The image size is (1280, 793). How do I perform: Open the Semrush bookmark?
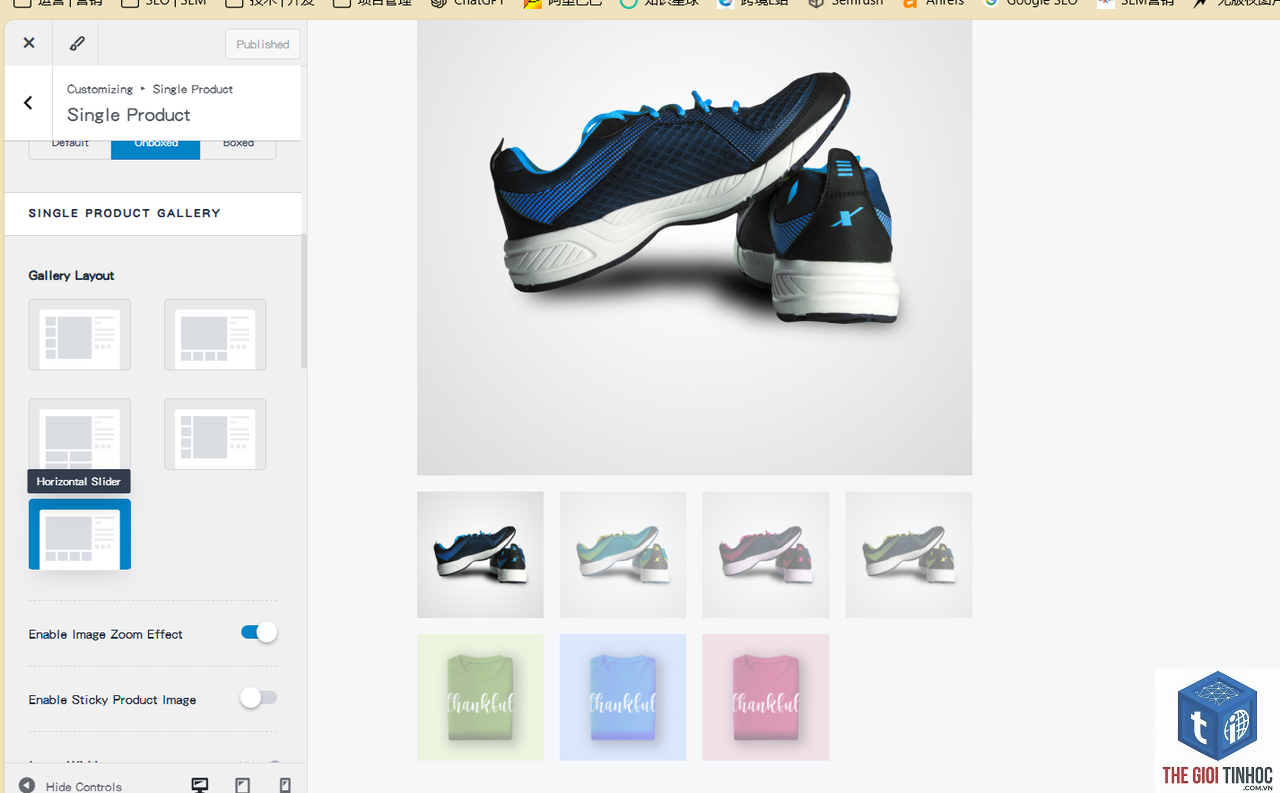coord(846,4)
